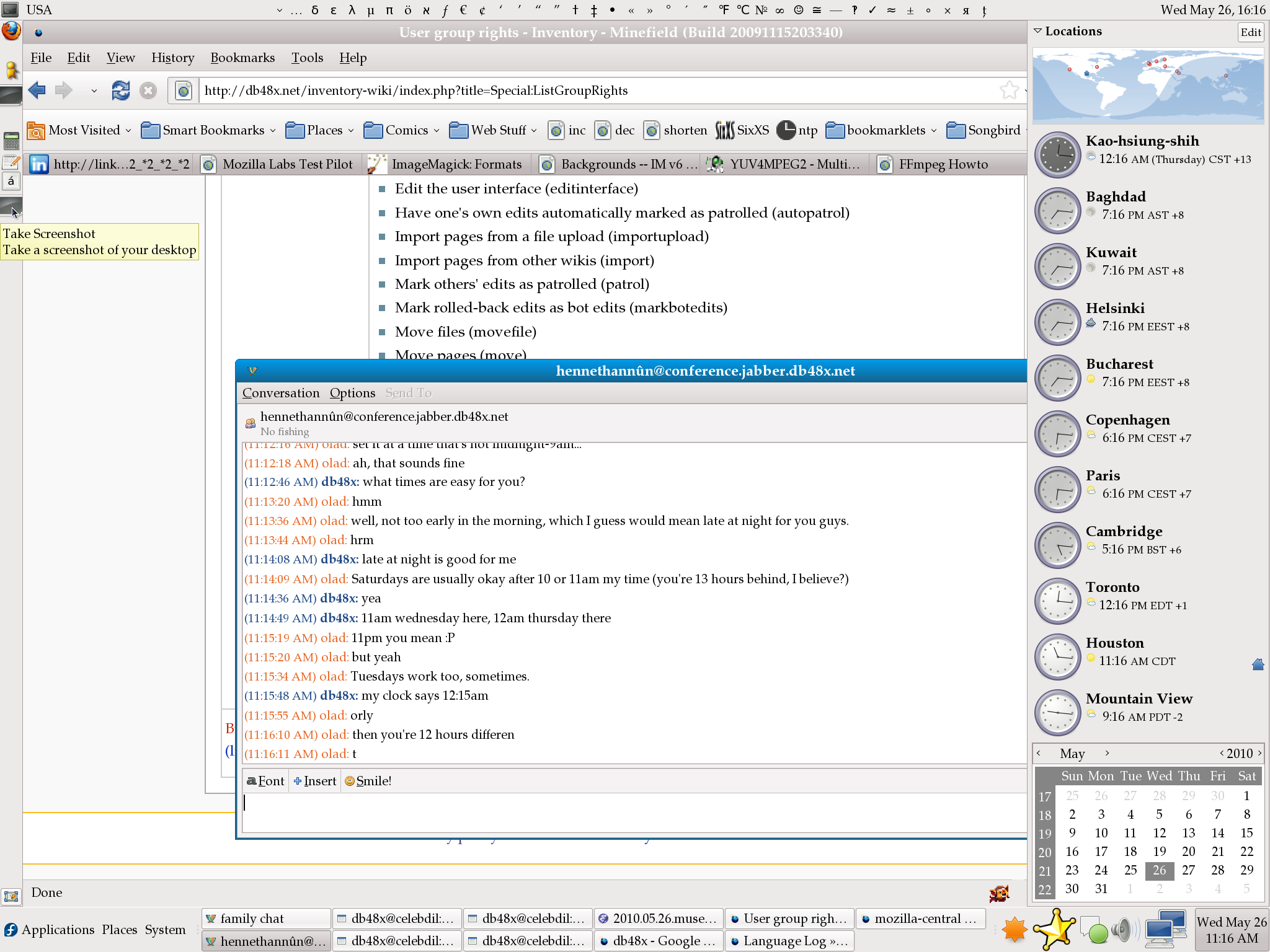Viewport: 1270px width, 952px height.
Task: Switch to the Language Log taskbar window
Action: click(789, 941)
